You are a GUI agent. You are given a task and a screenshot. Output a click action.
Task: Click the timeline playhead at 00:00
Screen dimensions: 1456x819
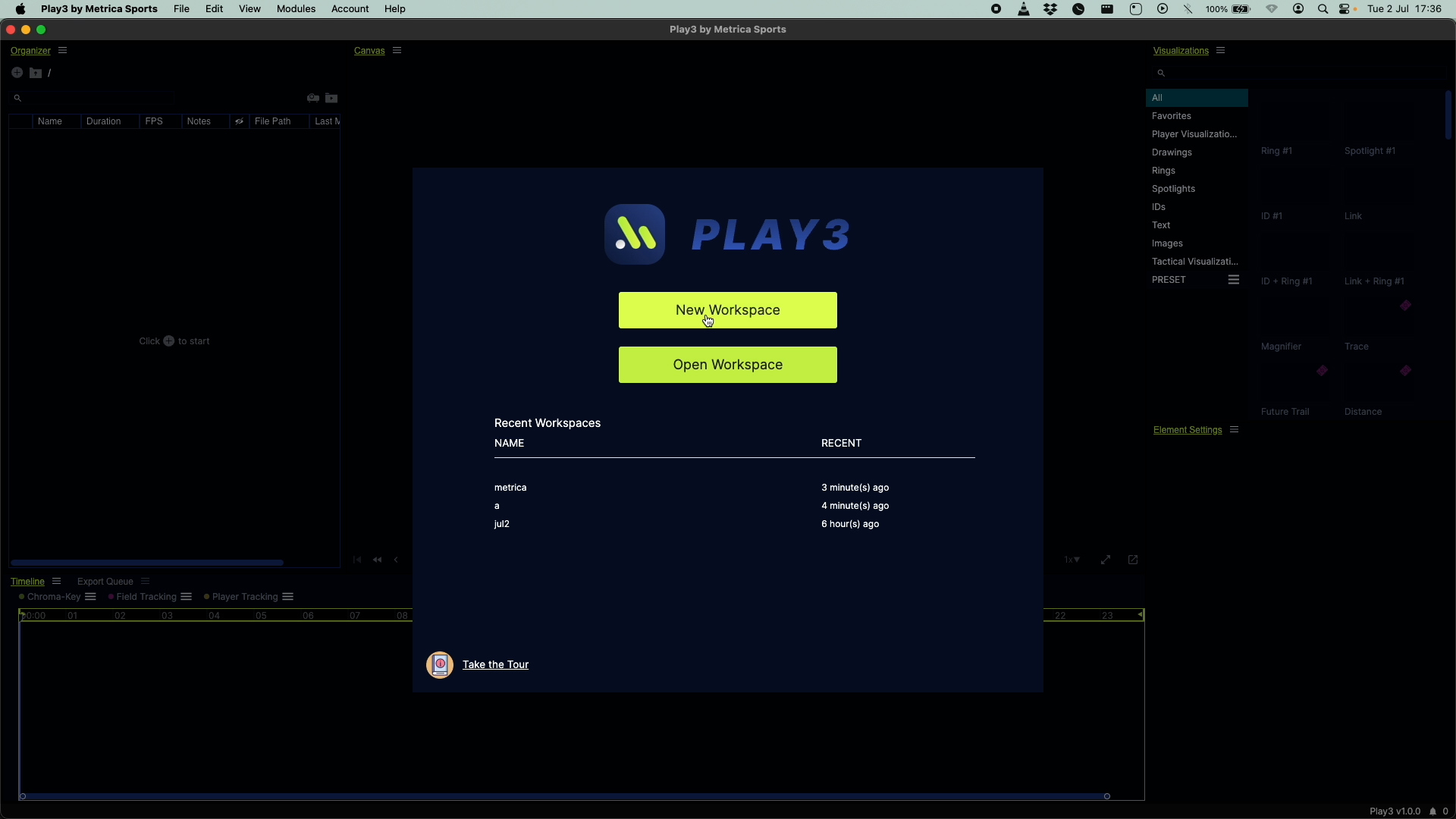[22, 616]
